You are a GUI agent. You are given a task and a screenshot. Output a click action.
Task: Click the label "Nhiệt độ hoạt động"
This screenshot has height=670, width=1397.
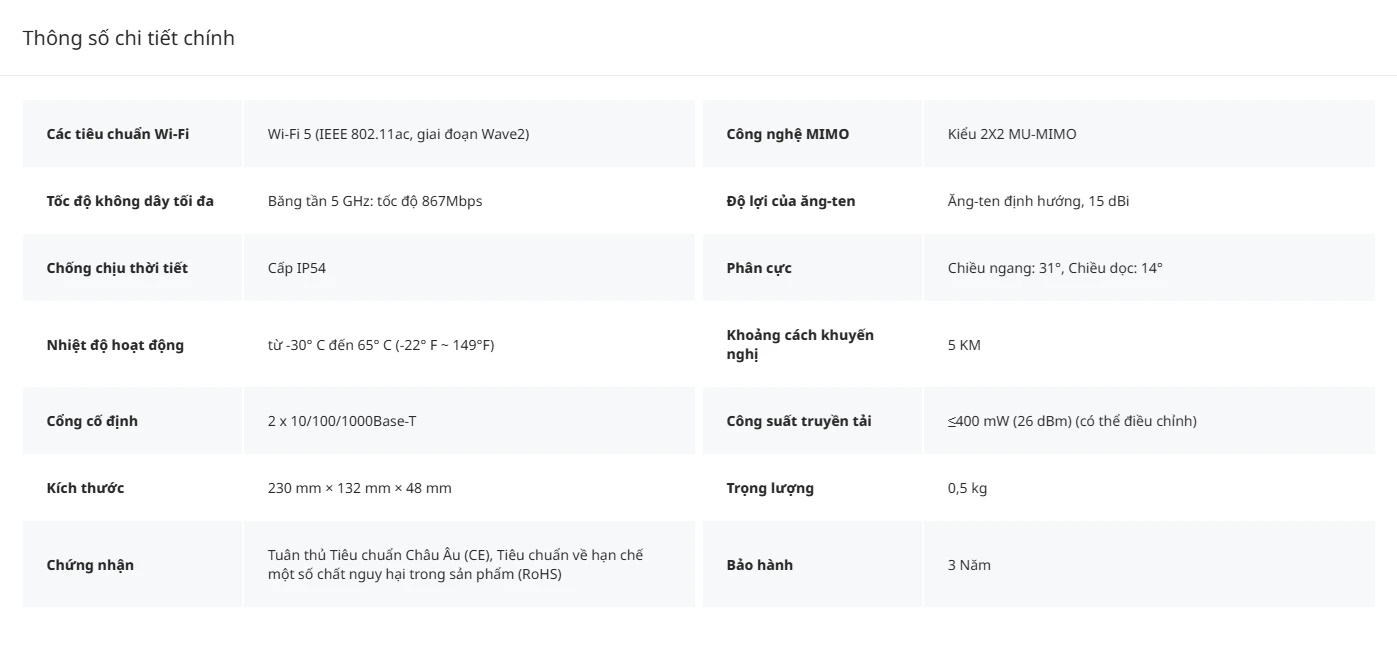[x=115, y=345]
